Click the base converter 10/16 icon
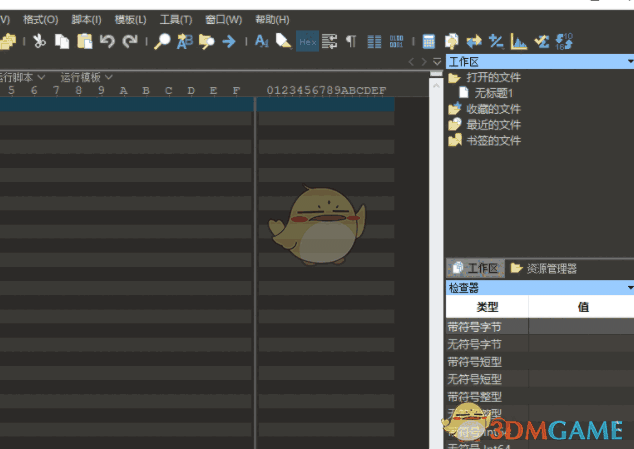The height and width of the screenshot is (449, 634). [564, 41]
